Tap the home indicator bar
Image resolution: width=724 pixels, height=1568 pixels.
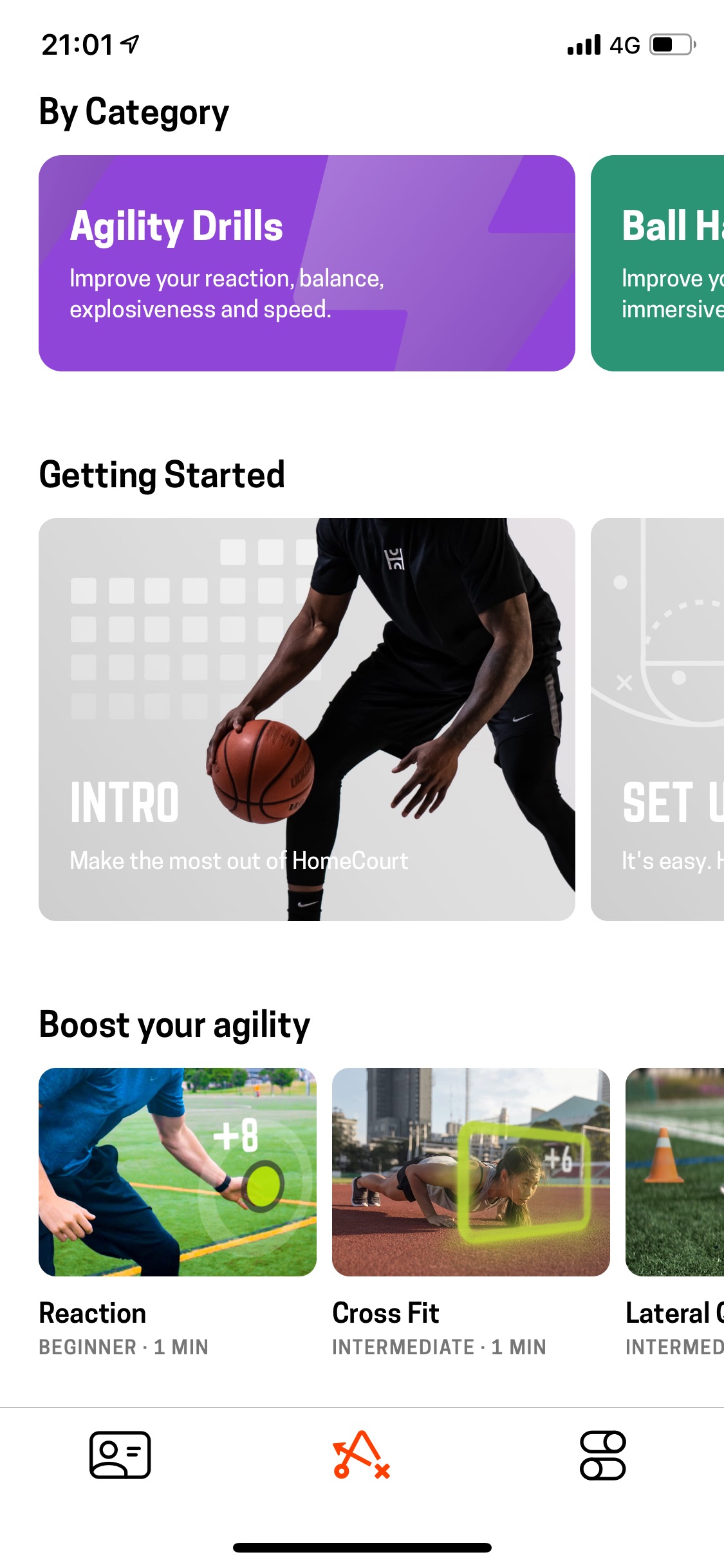pos(362,1547)
